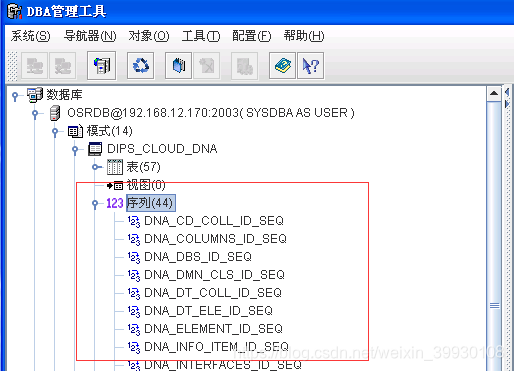Click the sequence icon beside DNA_DT_ELE_ID_SEQ
The width and height of the screenshot is (514, 371).
point(134,311)
